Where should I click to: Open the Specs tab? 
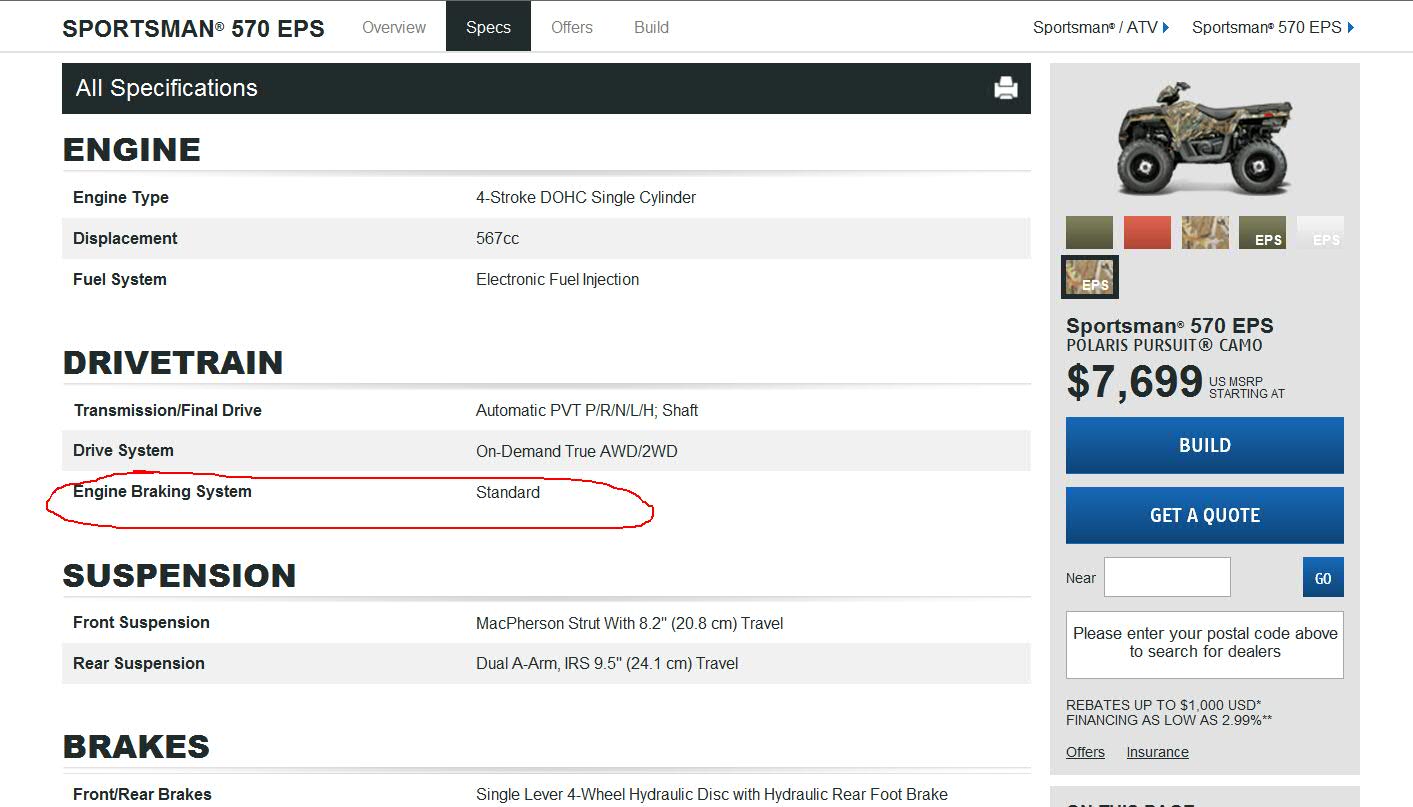(488, 27)
